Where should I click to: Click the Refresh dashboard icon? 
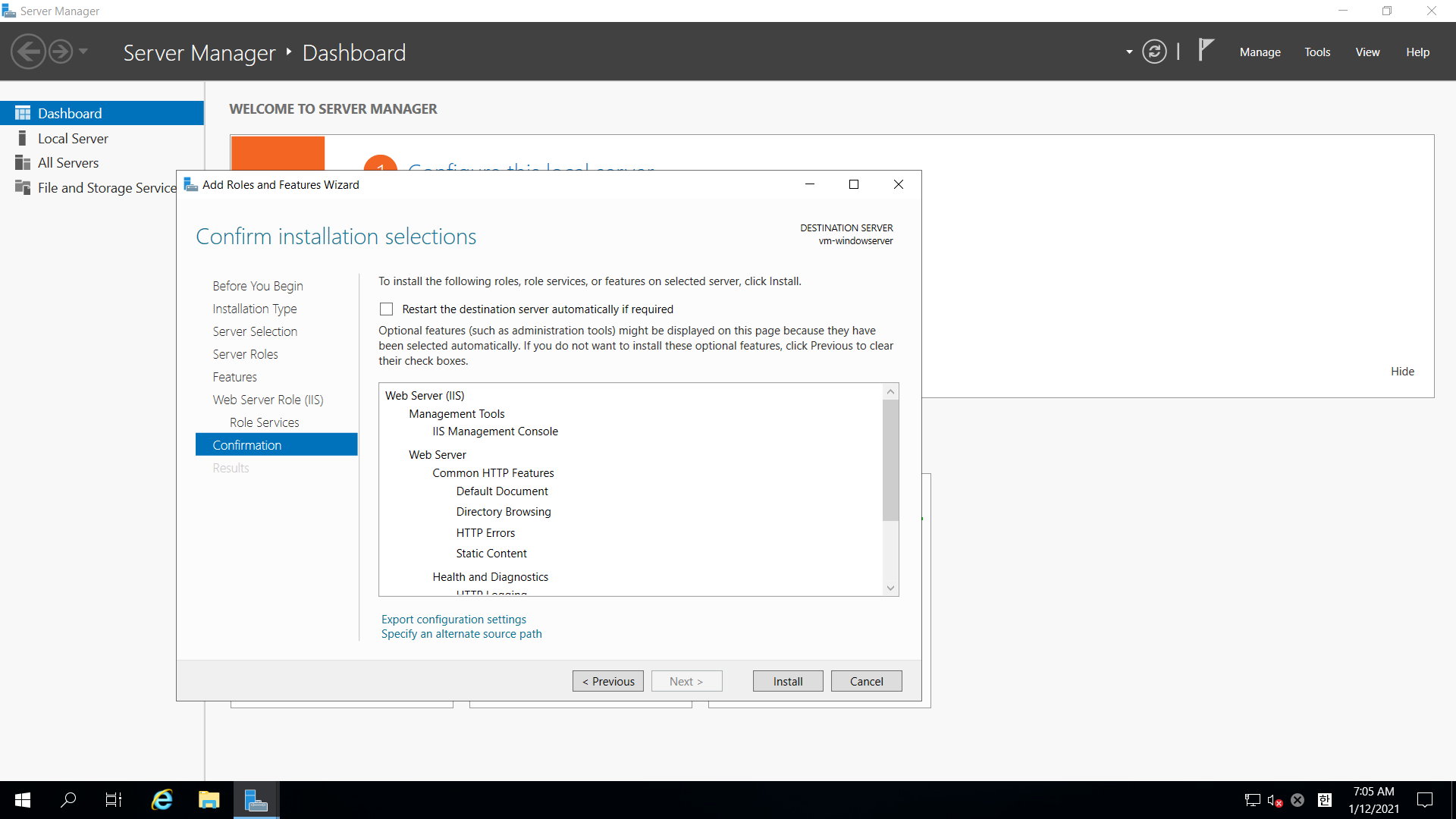point(1154,52)
